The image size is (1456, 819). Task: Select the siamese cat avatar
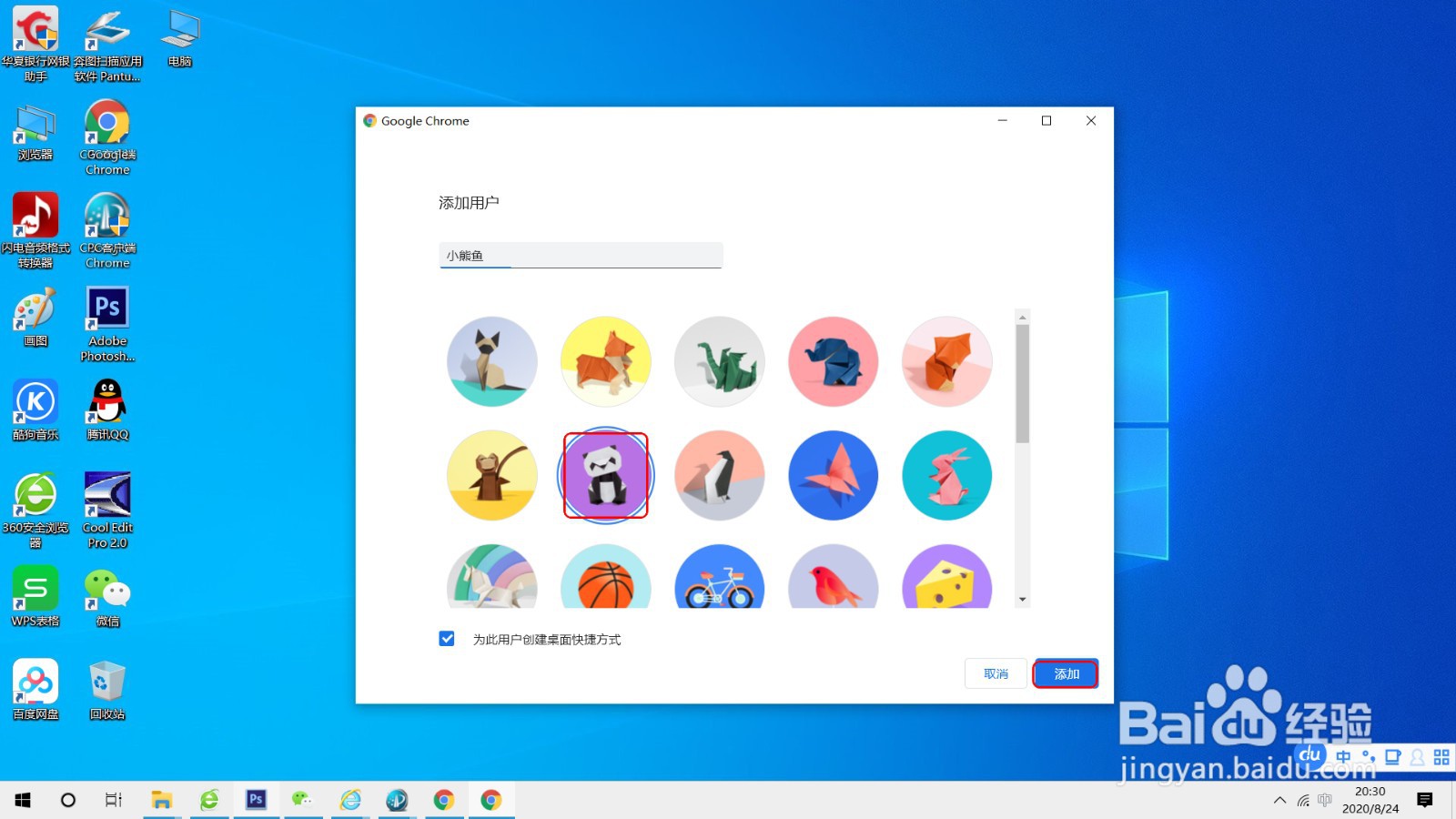tap(491, 361)
